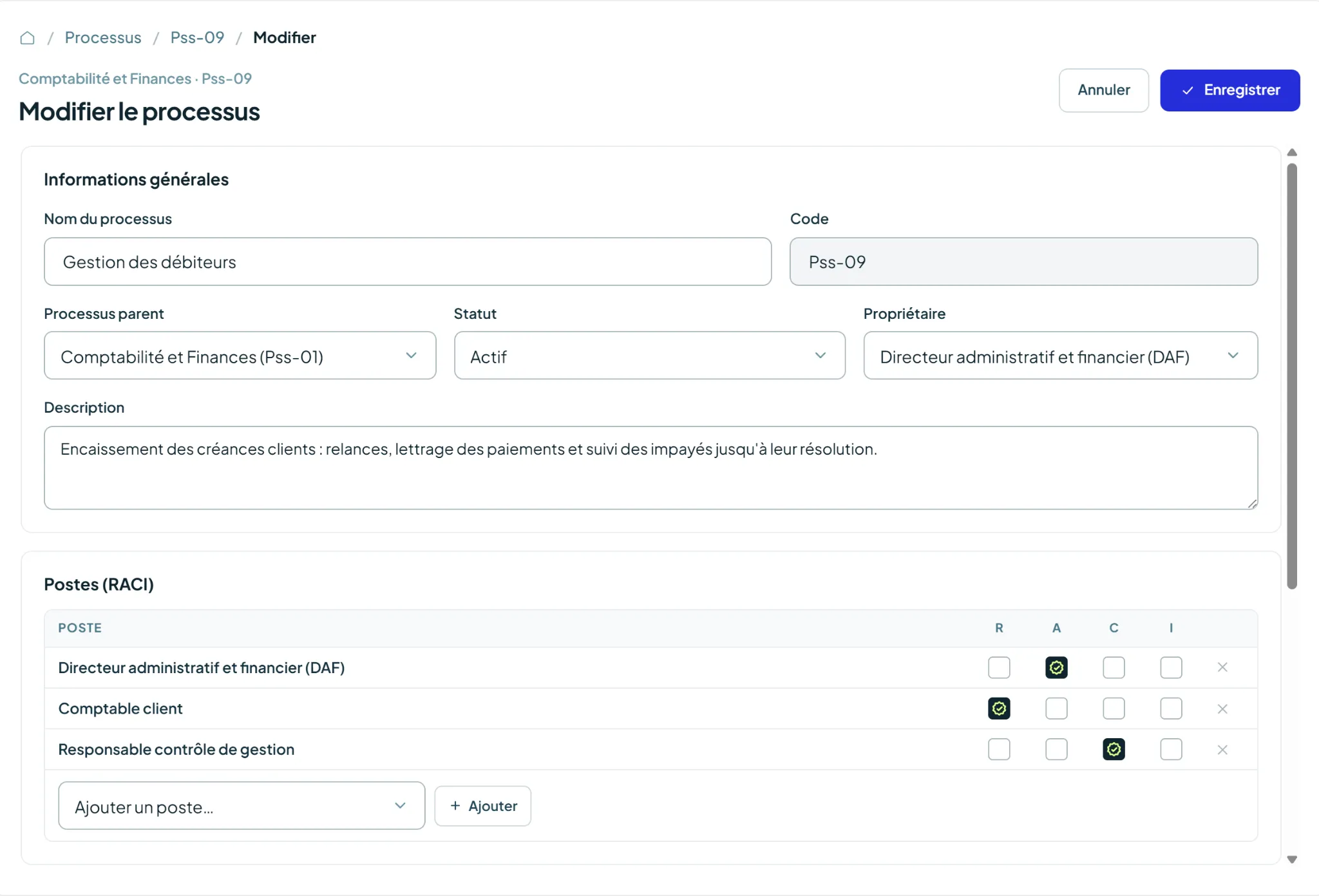Check R for Directeur administratif et financier
Screen dimensions: 1319x896
[x=999, y=667]
